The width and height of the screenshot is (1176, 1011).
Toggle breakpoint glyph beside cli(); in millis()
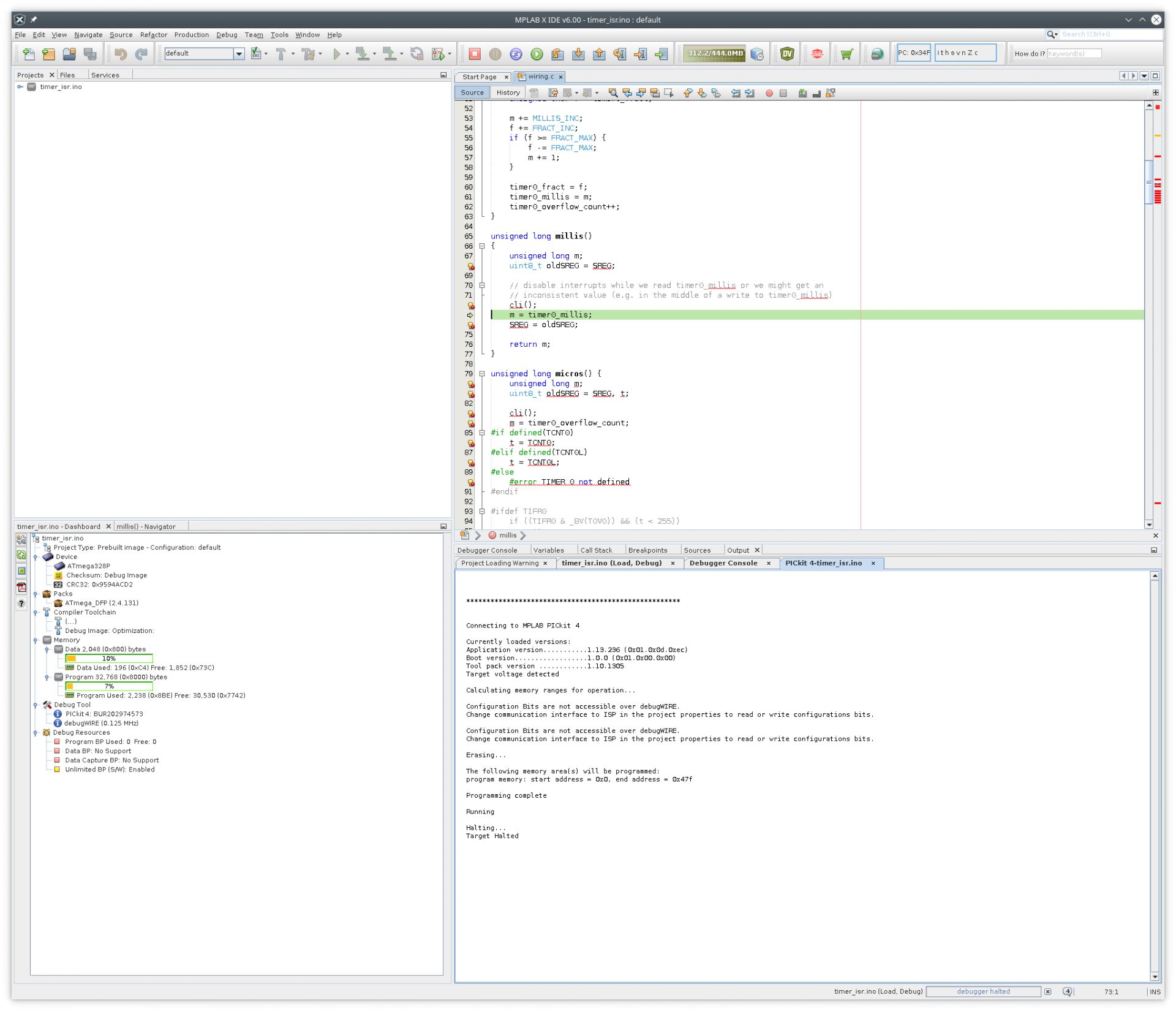(470, 305)
